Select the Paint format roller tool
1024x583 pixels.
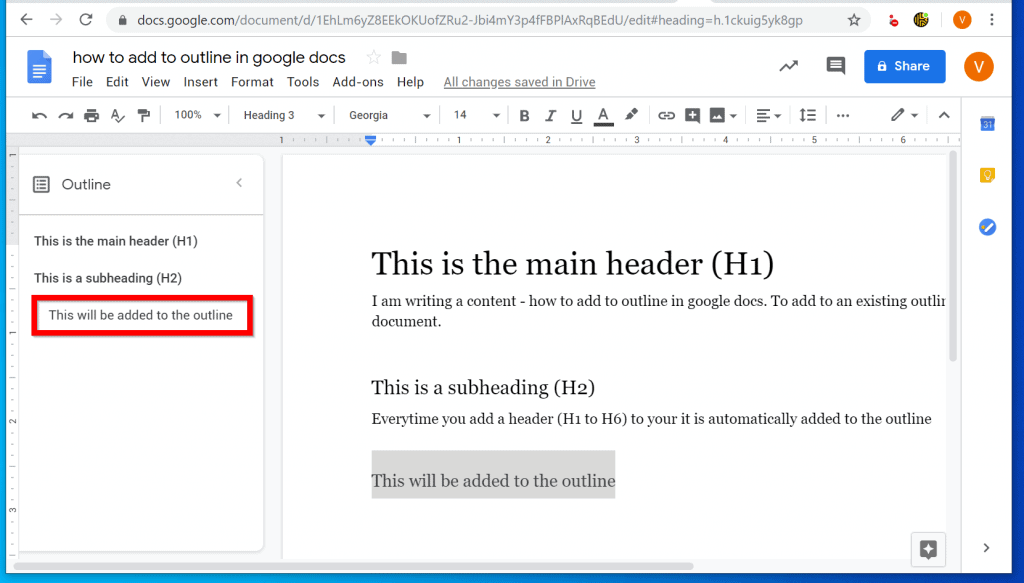[144, 116]
